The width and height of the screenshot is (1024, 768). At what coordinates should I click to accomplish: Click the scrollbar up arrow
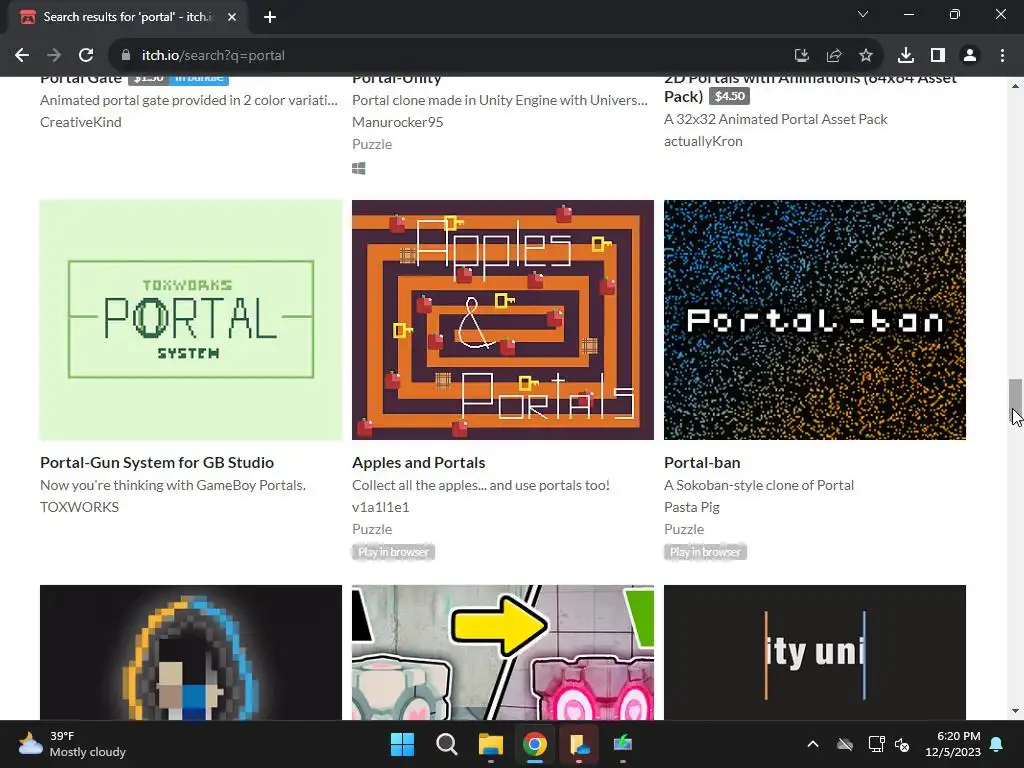[x=1015, y=86]
